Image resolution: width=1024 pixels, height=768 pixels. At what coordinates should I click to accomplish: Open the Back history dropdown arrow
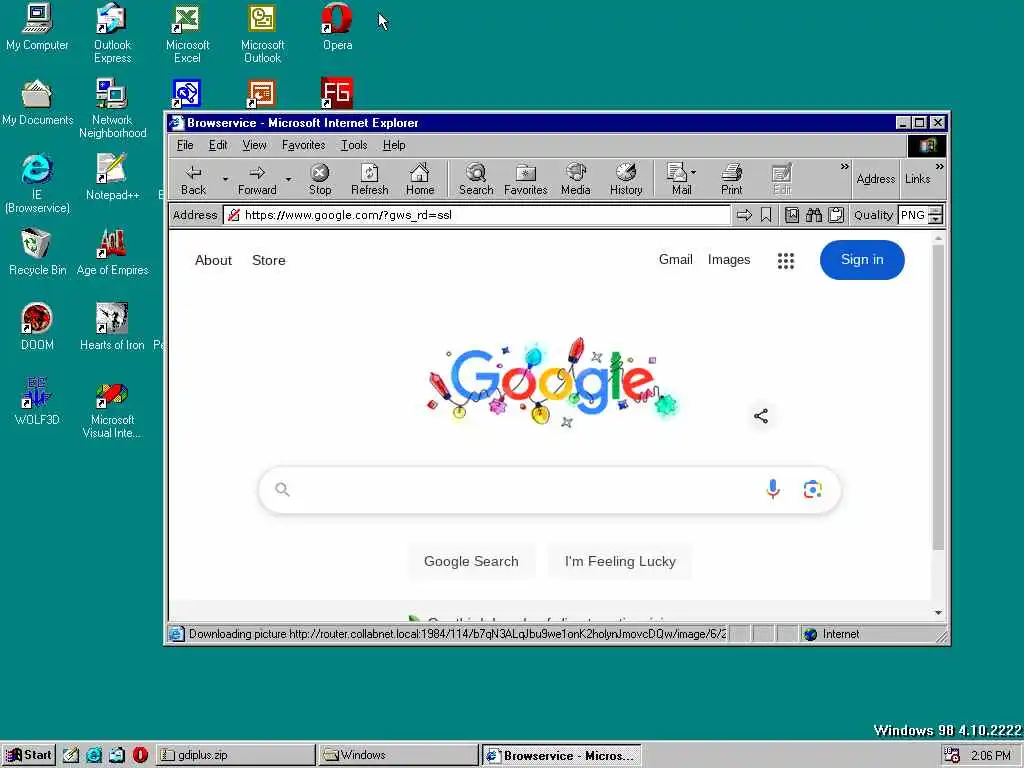point(225,180)
